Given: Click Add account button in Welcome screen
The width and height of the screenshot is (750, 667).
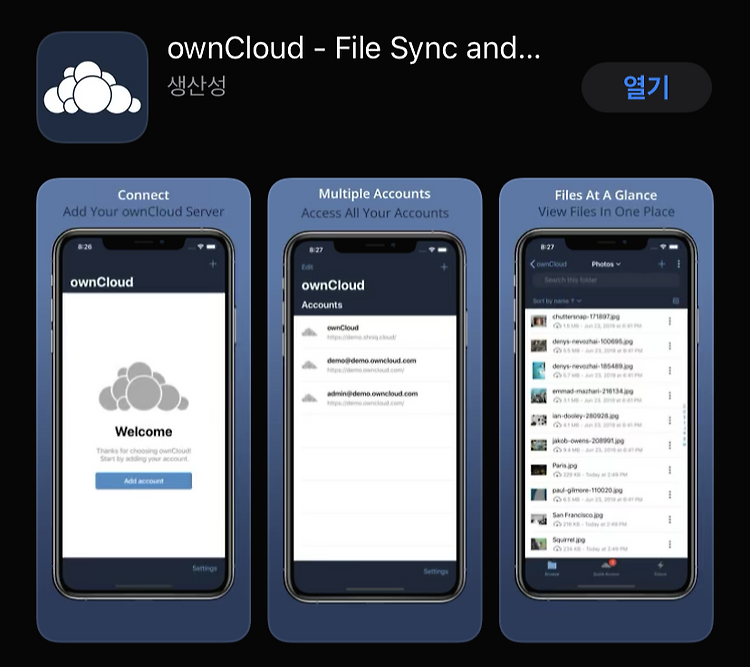Looking at the screenshot, I should pos(143,481).
